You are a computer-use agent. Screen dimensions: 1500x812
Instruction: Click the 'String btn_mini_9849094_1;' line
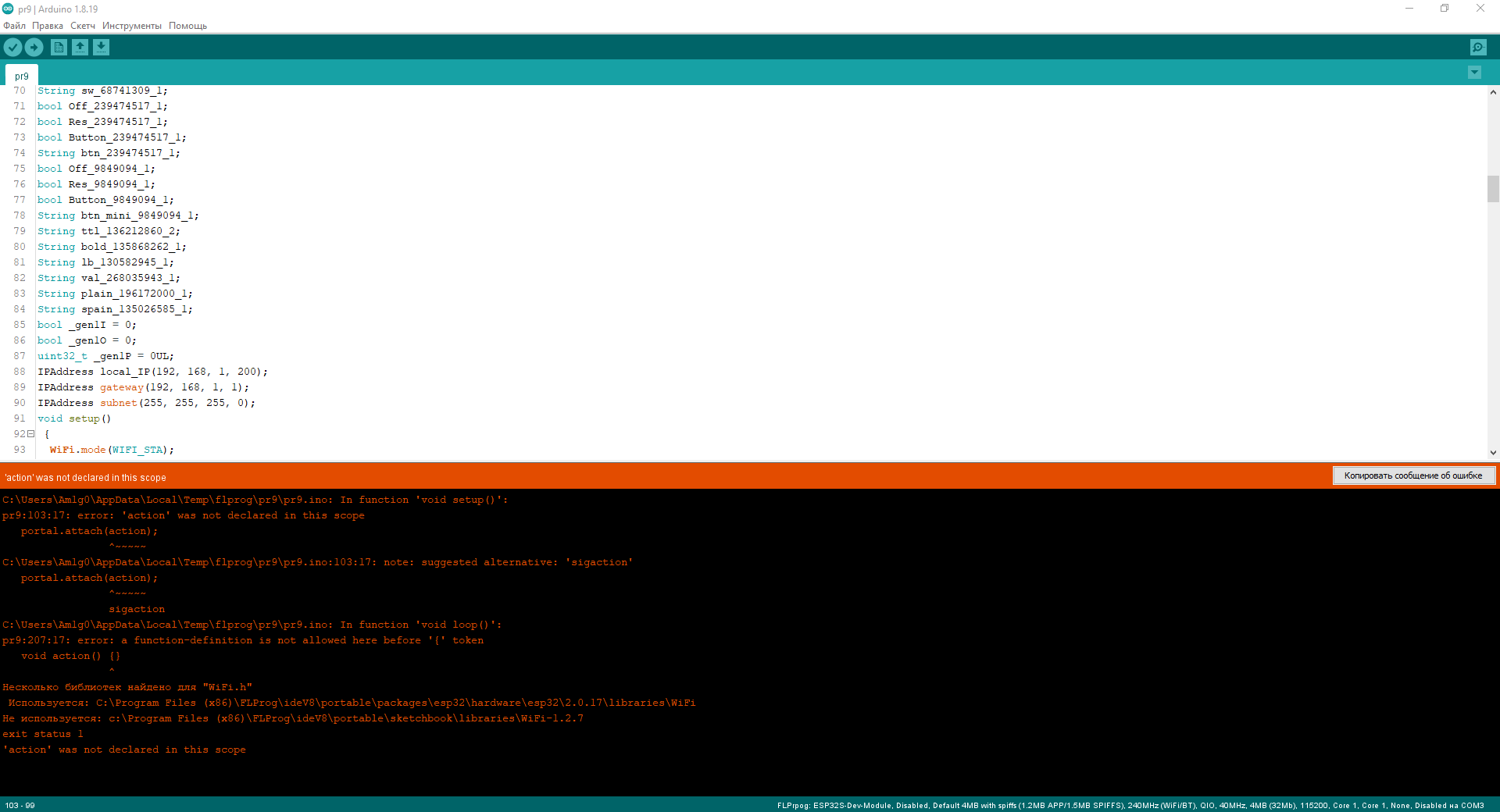point(118,215)
